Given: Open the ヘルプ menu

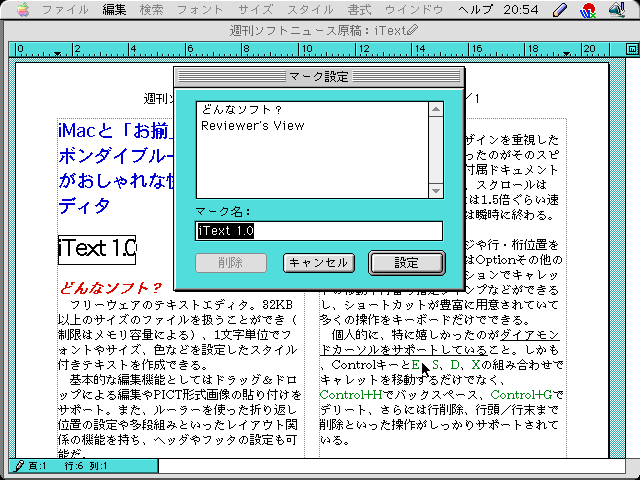Looking at the screenshot, I should coord(475,10).
